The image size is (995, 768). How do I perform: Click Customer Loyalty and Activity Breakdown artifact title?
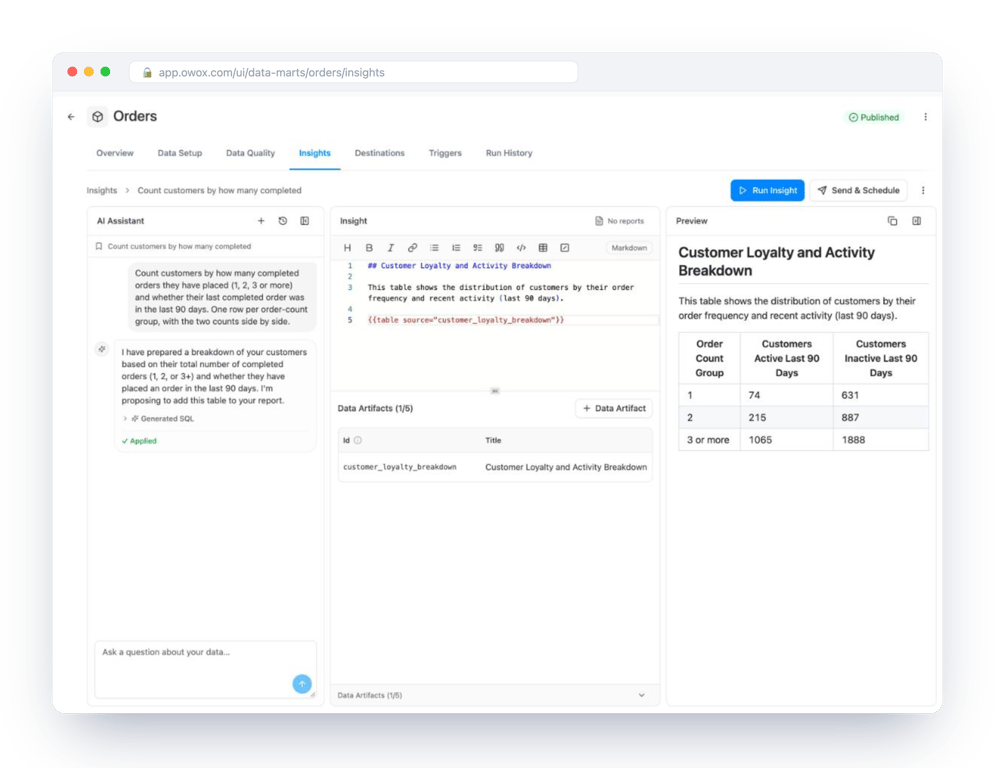pos(566,467)
